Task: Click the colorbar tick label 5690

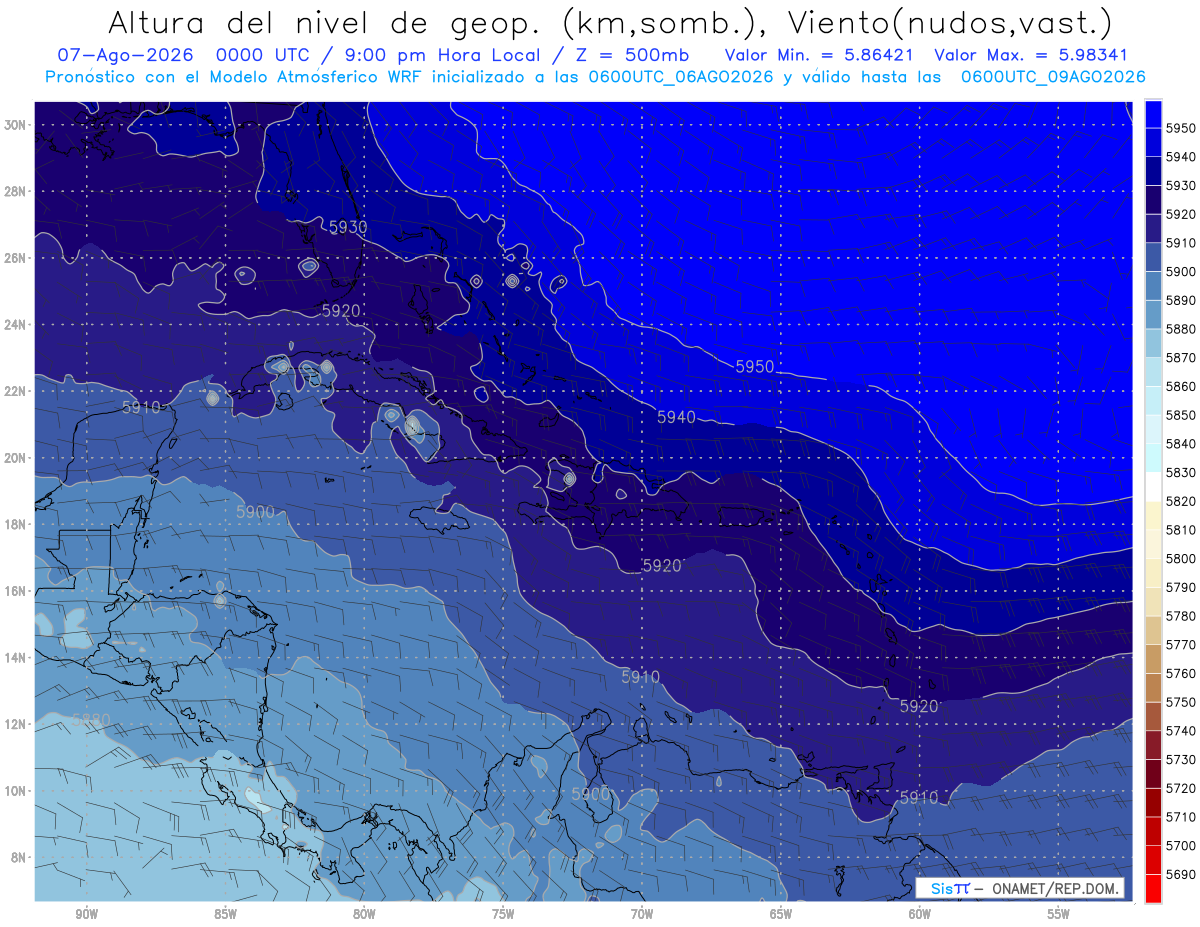Action: click(x=1181, y=874)
